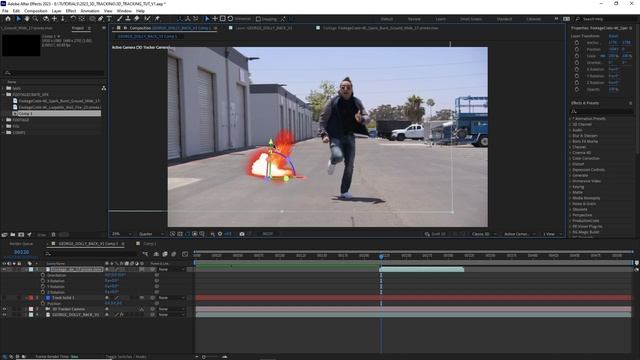Screen dimensions: 640x360
Task: Select the Rectangle shape tool
Action: tap(92, 19)
